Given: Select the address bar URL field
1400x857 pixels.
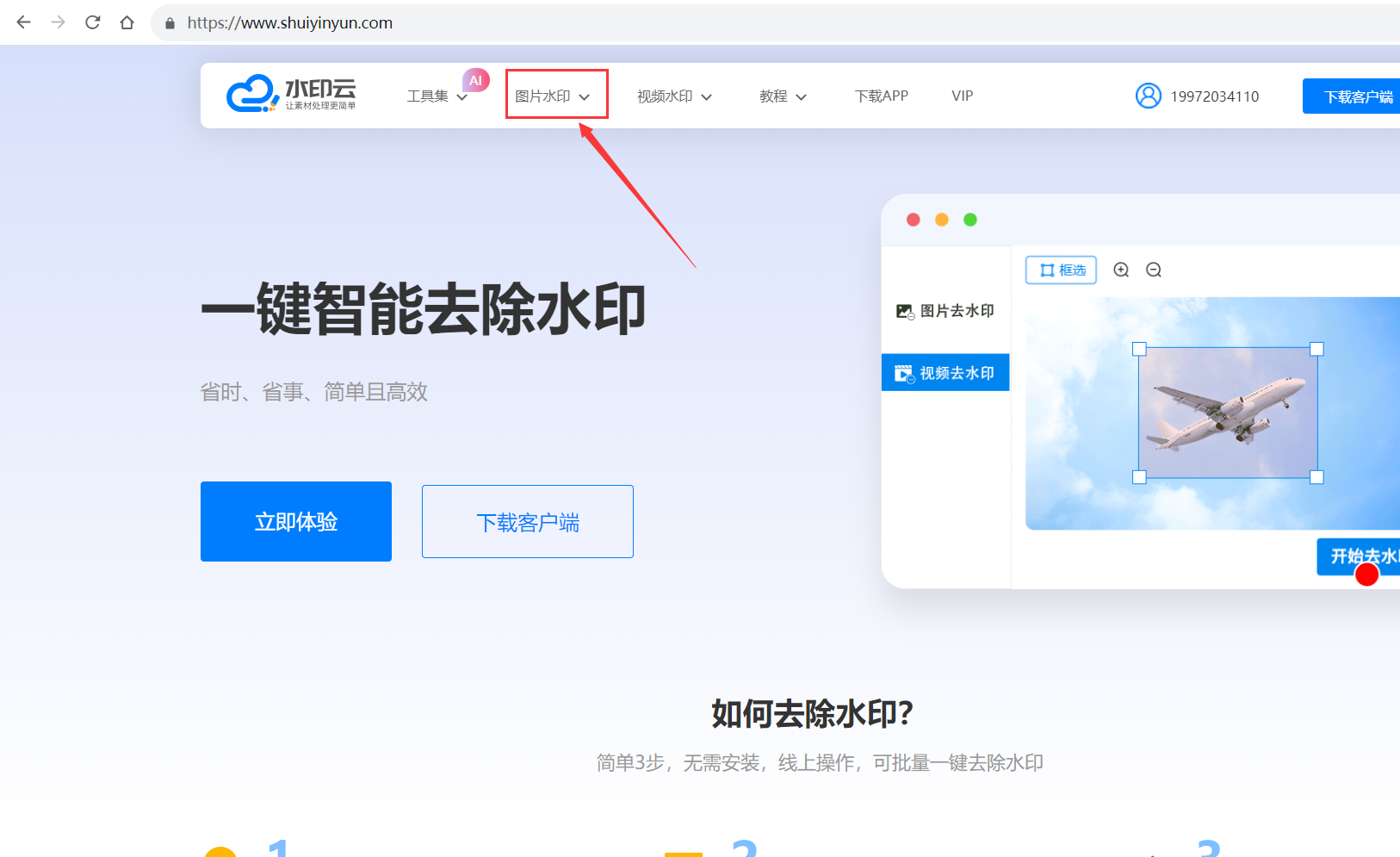Looking at the screenshot, I should click(x=775, y=22).
